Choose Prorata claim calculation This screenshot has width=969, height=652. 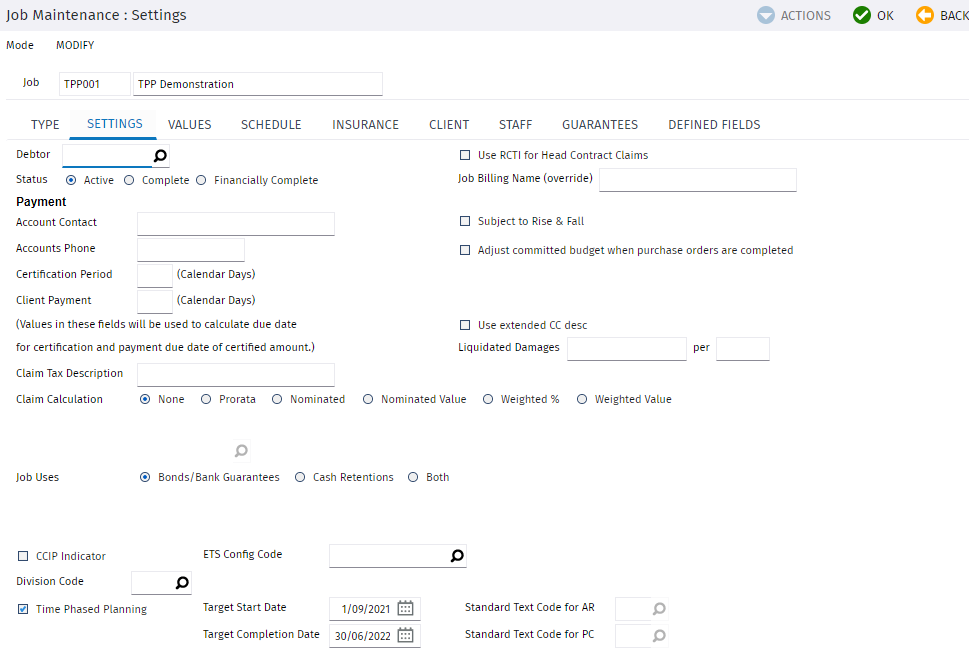pyautogui.click(x=206, y=399)
